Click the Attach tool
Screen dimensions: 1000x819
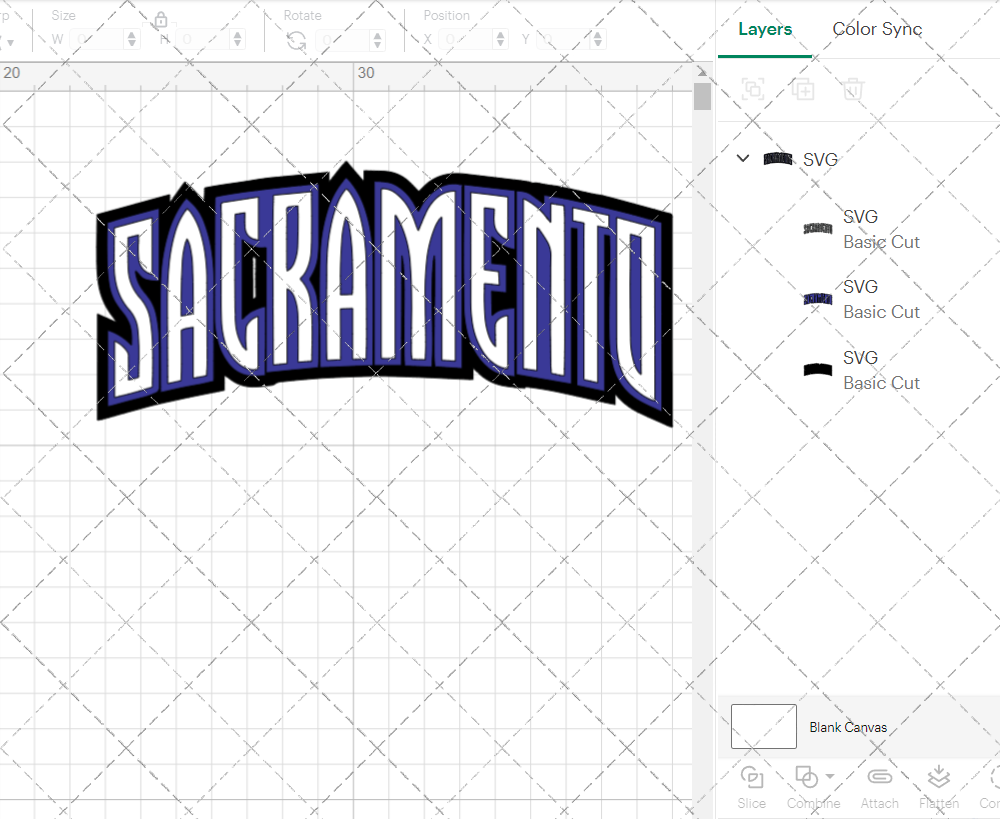tap(879, 787)
